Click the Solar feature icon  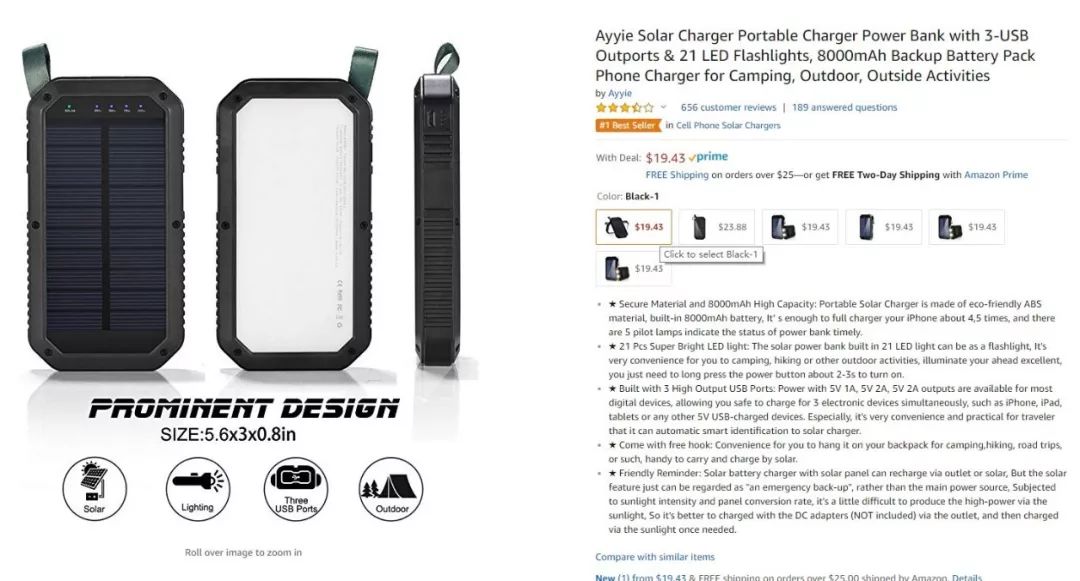point(94,489)
